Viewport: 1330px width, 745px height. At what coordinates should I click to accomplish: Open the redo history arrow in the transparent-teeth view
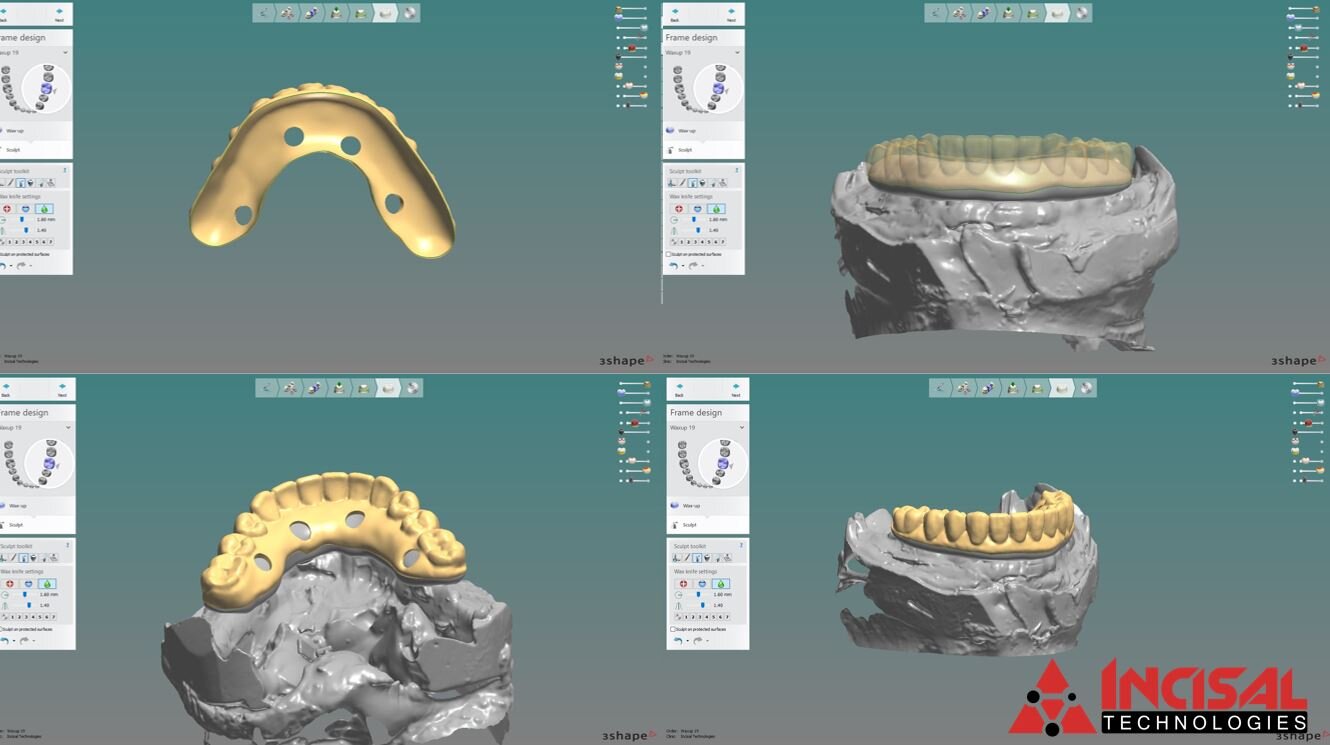point(703,266)
